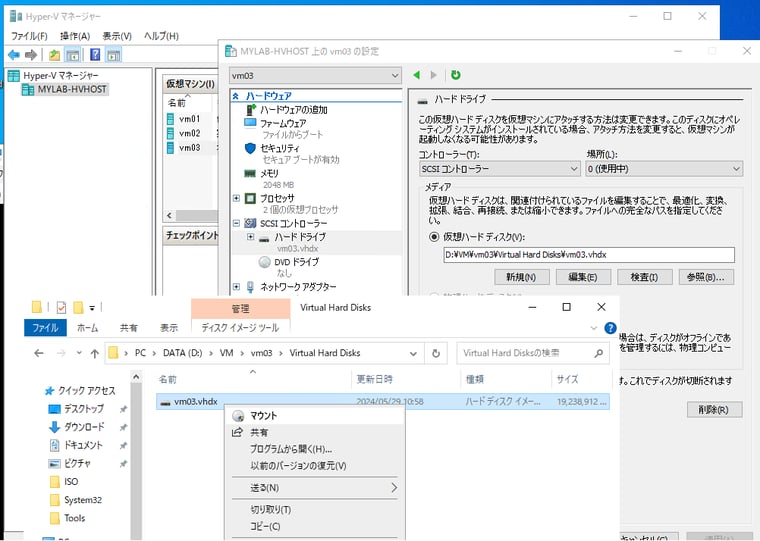Open ハードウェアの追加 in settings tree

[293, 110]
